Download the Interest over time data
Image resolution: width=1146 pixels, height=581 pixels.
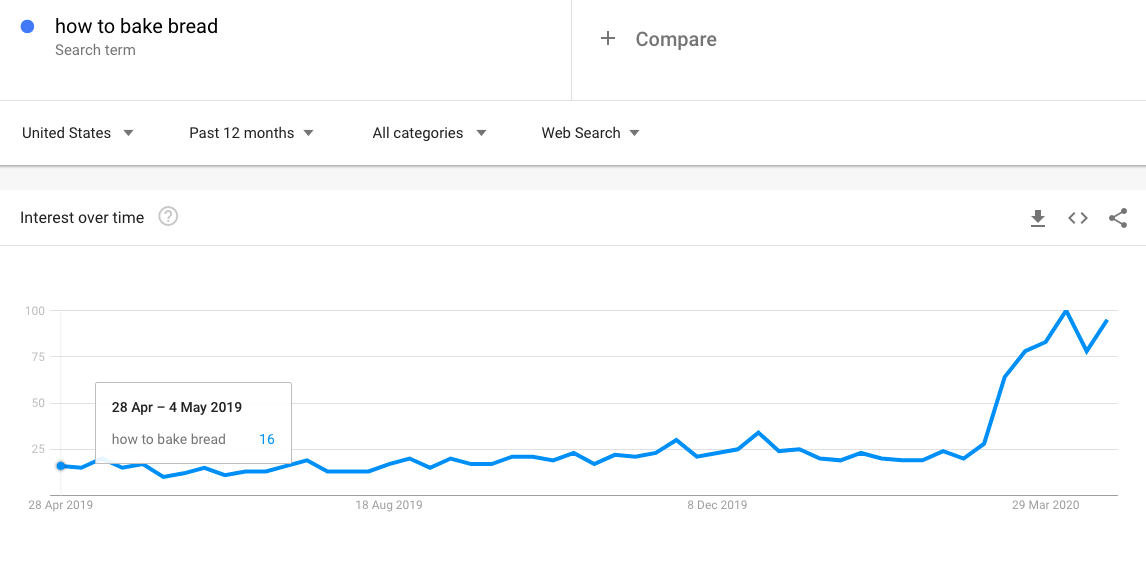(1037, 218)
